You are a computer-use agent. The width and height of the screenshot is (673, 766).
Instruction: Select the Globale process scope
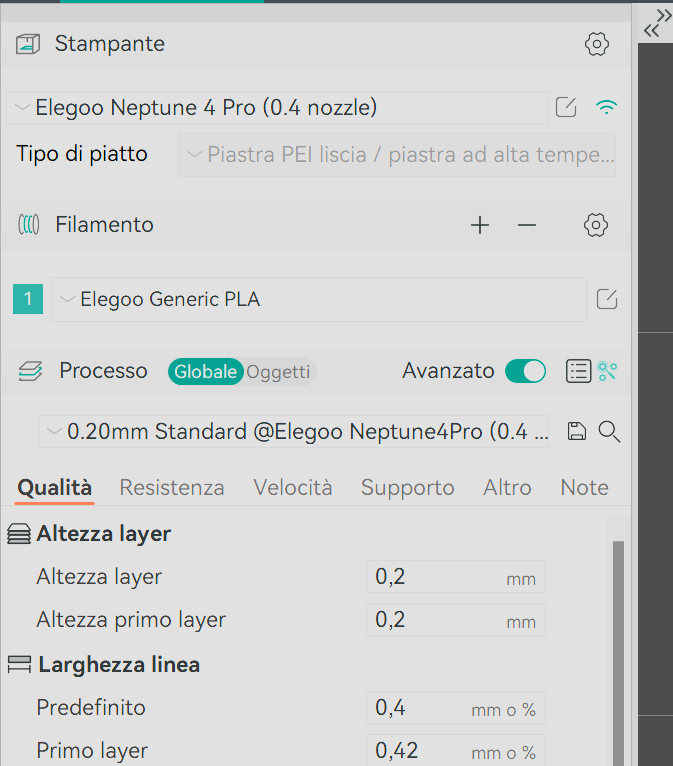pyautogui.click(x=205, y=372)
